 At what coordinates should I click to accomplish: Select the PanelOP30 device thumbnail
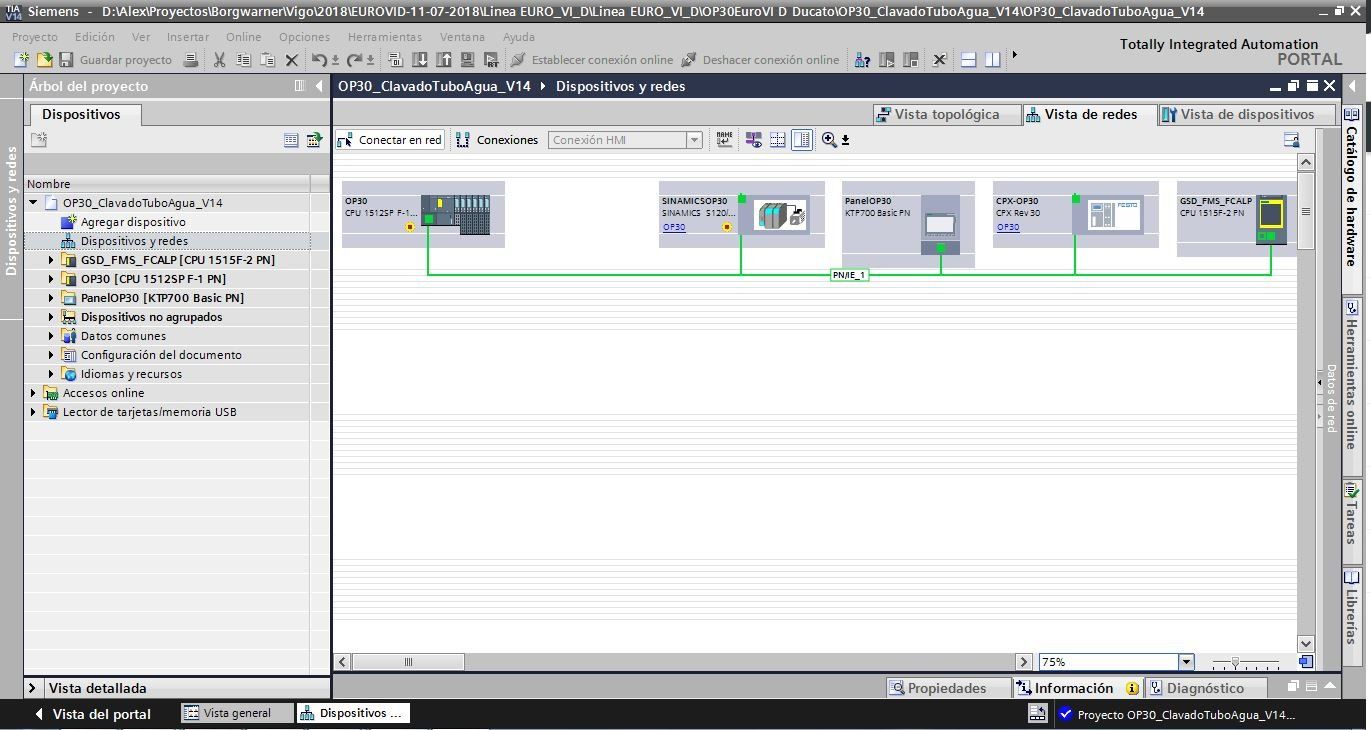940,224
